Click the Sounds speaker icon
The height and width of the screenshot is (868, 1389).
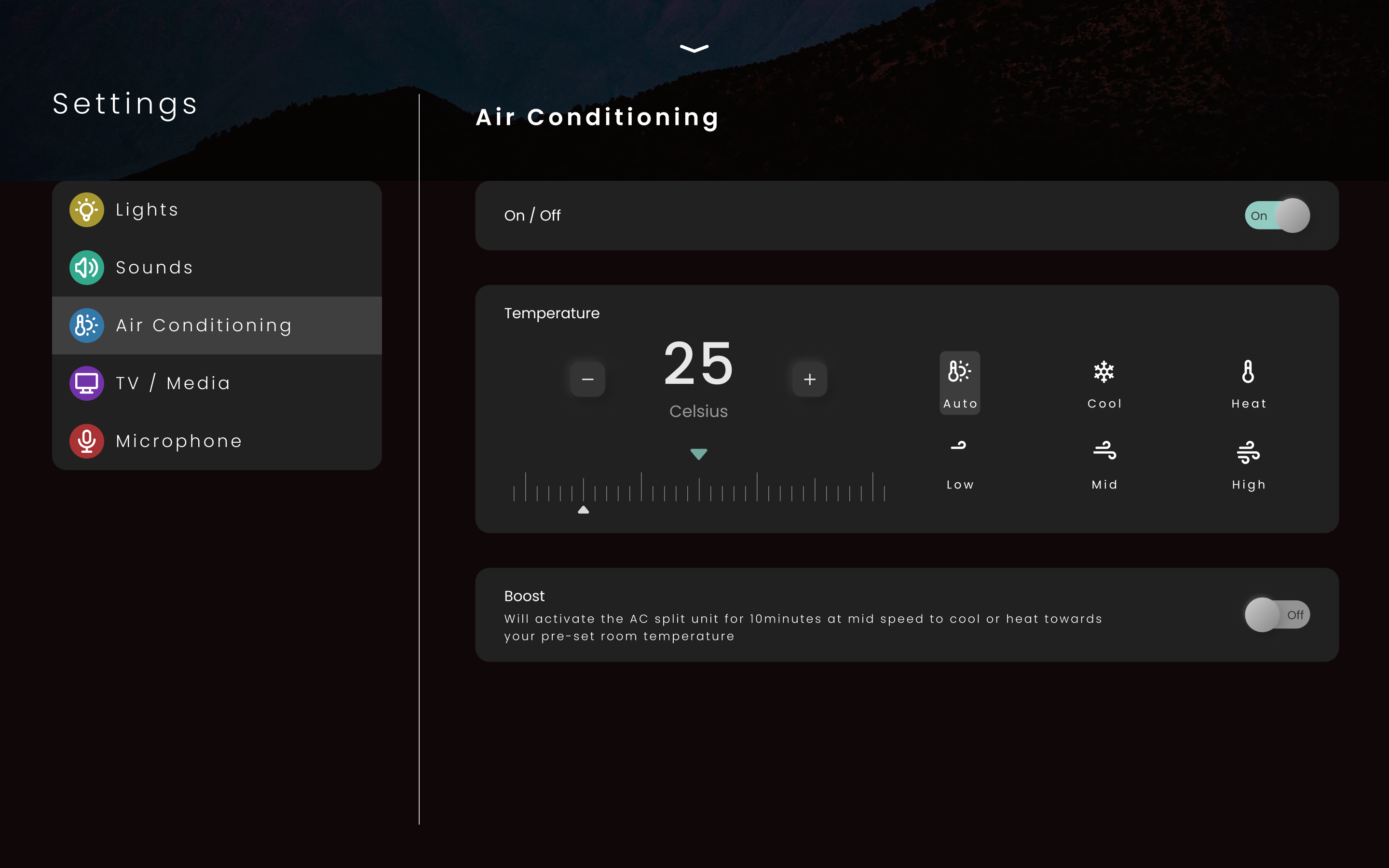(87, 268)
